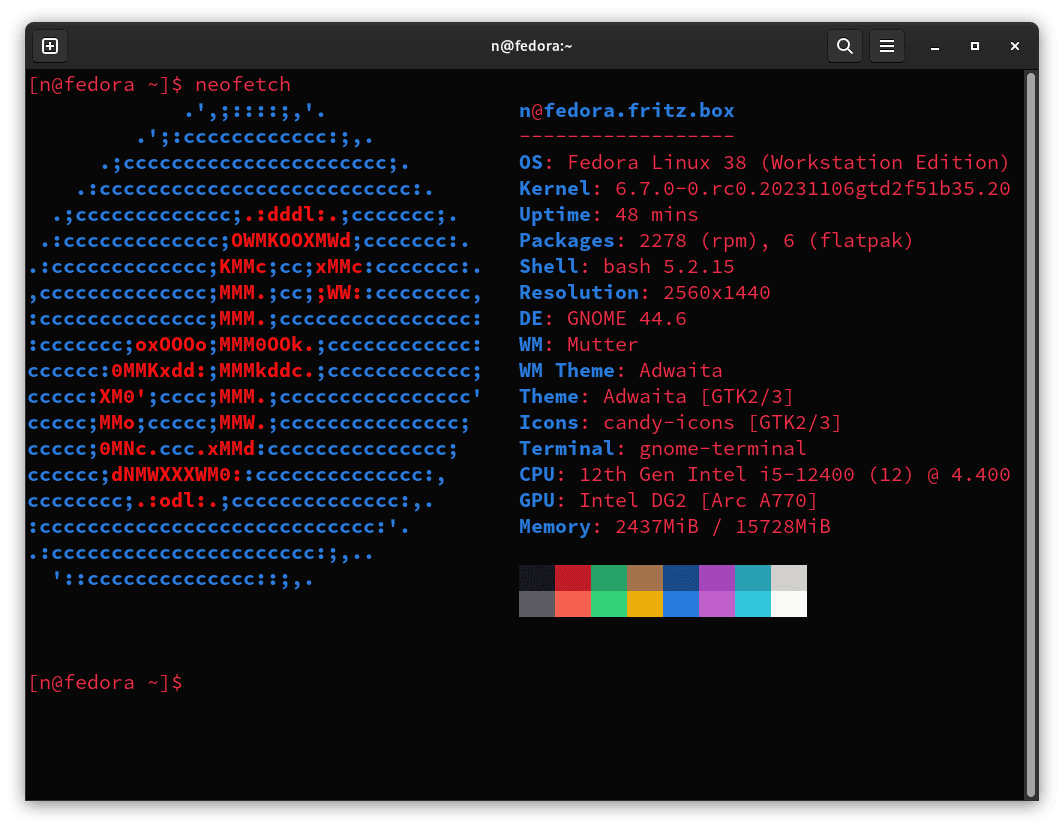This screenshot has width=1064, height=829.
Task: Click the Shell bash 5.2.15 line
Action: click(x=626, y=267)
